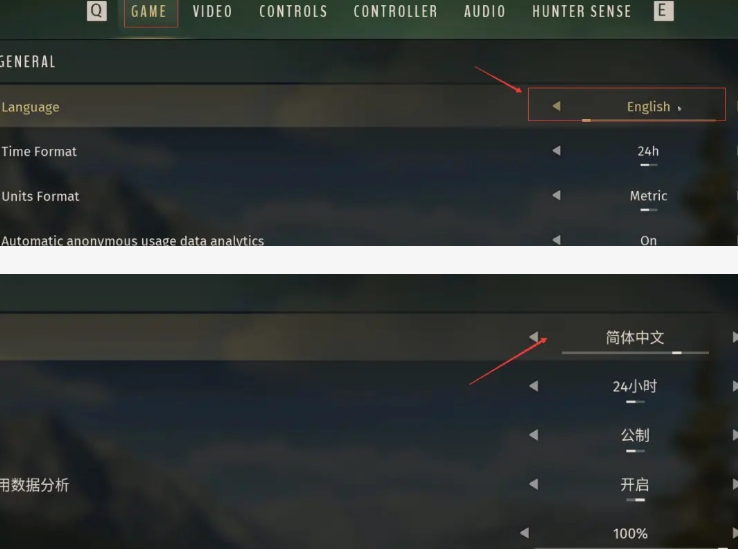Toggle 开启 setting with its right arrow
738x549 pixels.
(x=735, y=484)
